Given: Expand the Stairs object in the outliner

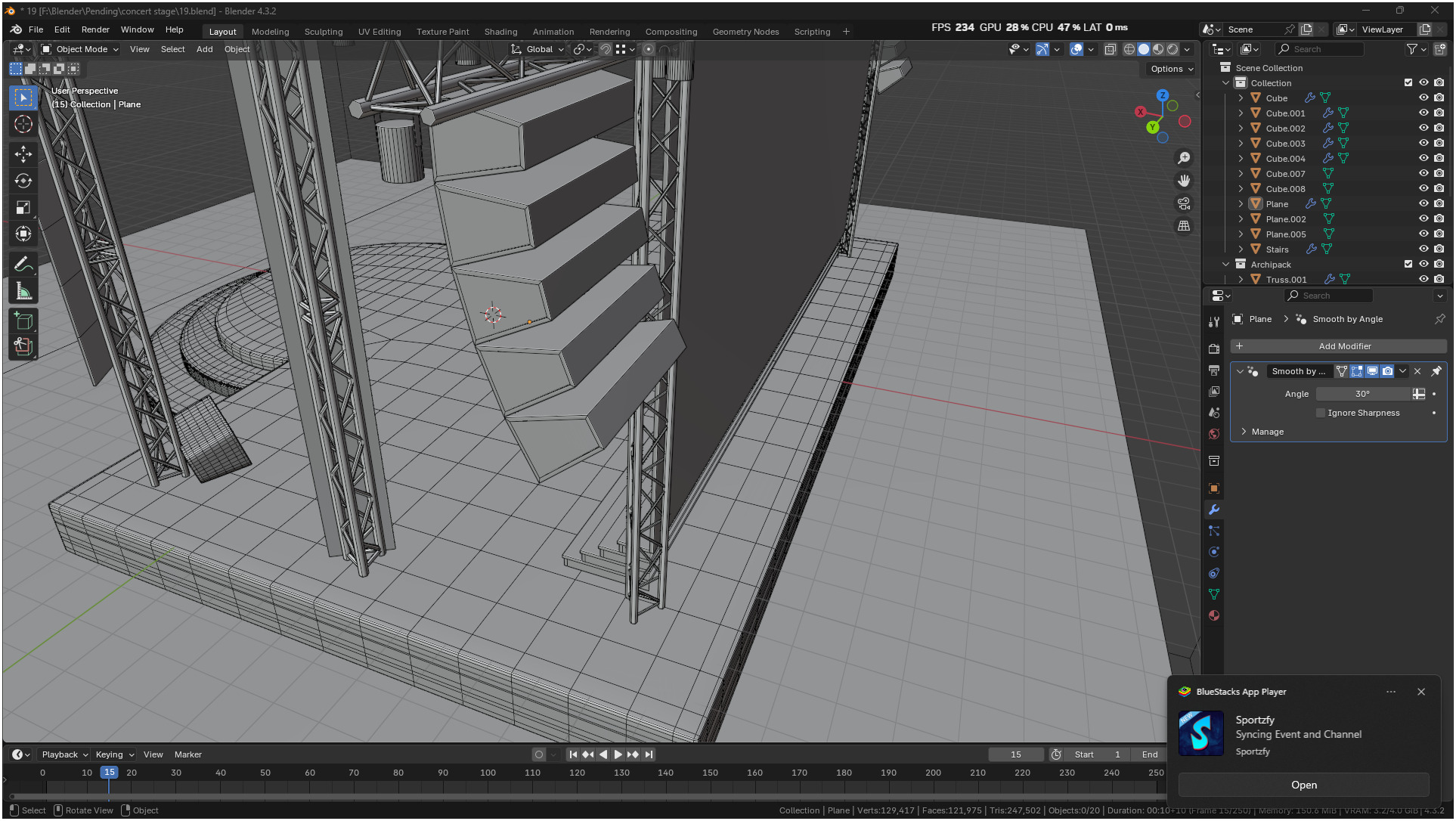Looking at the screenshot, I should point(1241,249).
